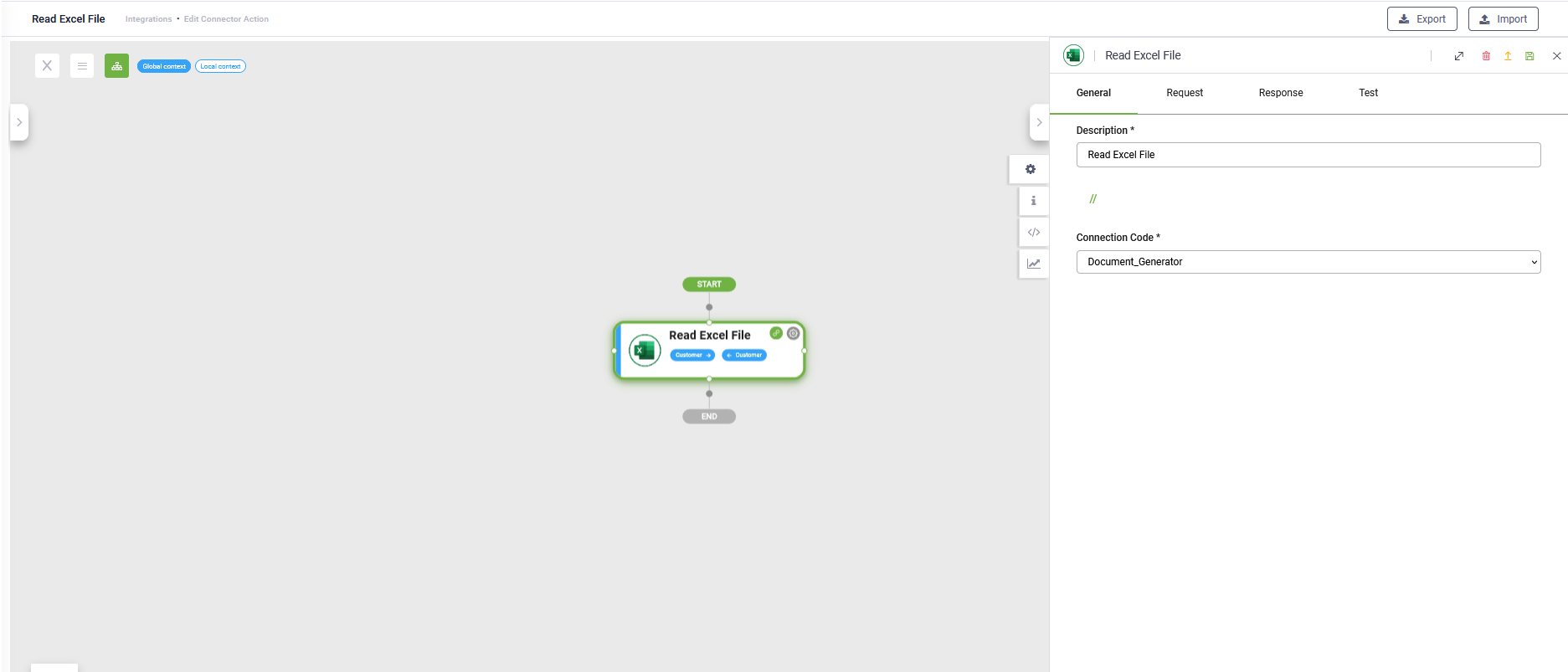
Task: Toggle the Local context pill
Action: [x=220, y=66]
